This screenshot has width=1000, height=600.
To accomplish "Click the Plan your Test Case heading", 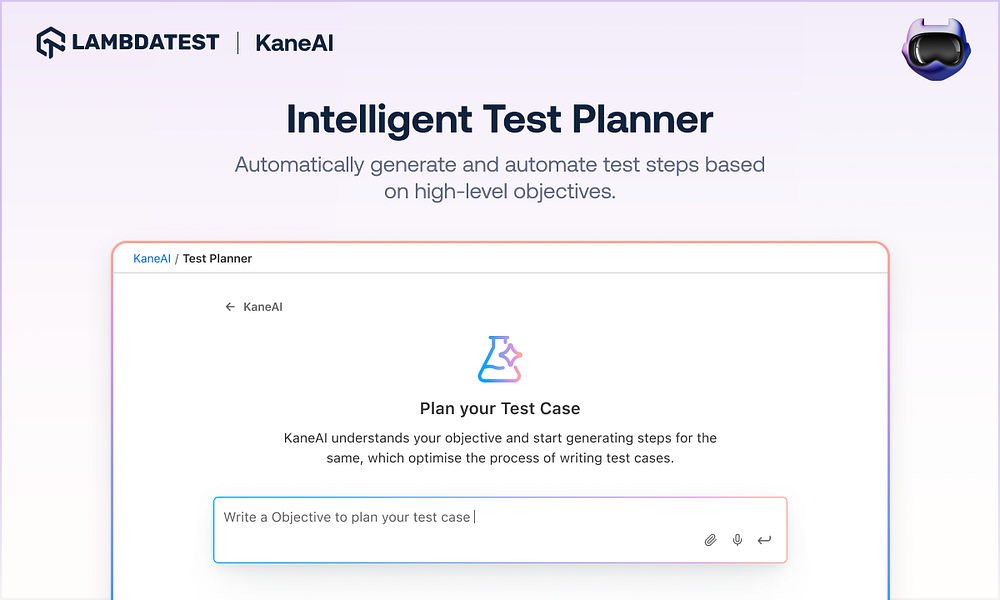I will [500, 408].
